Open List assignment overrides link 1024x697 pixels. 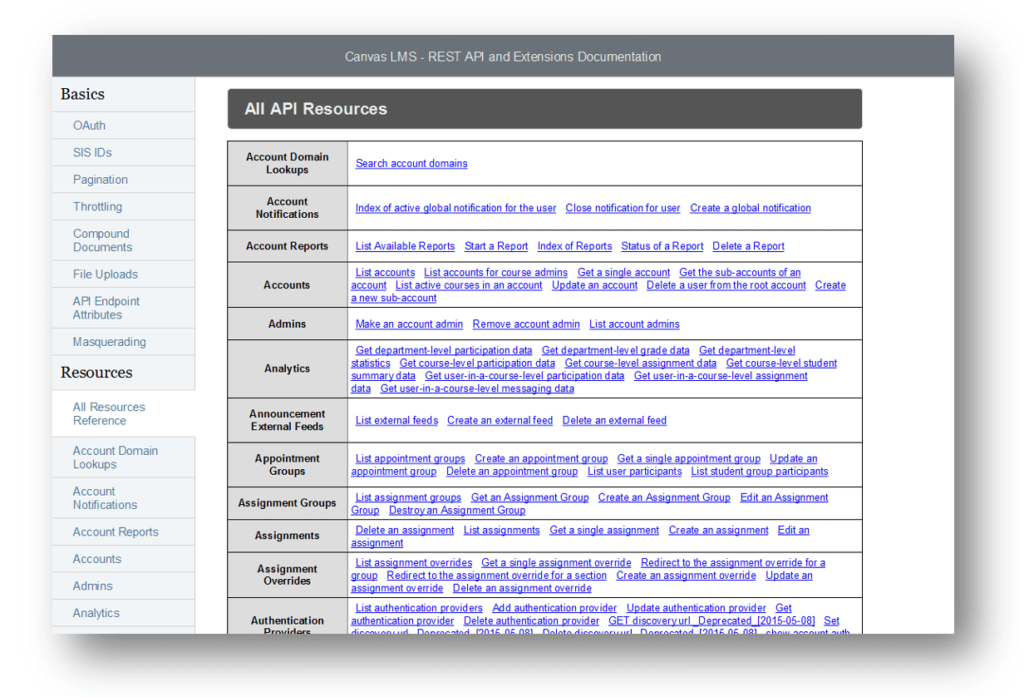(x=413, y=562)
